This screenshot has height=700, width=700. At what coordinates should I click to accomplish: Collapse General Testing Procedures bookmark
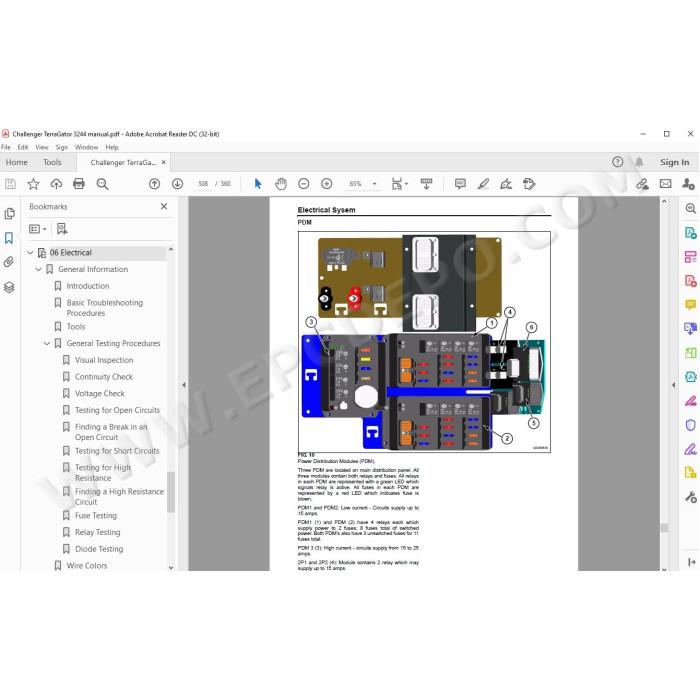pyautogui.click(x=47, y=343)
